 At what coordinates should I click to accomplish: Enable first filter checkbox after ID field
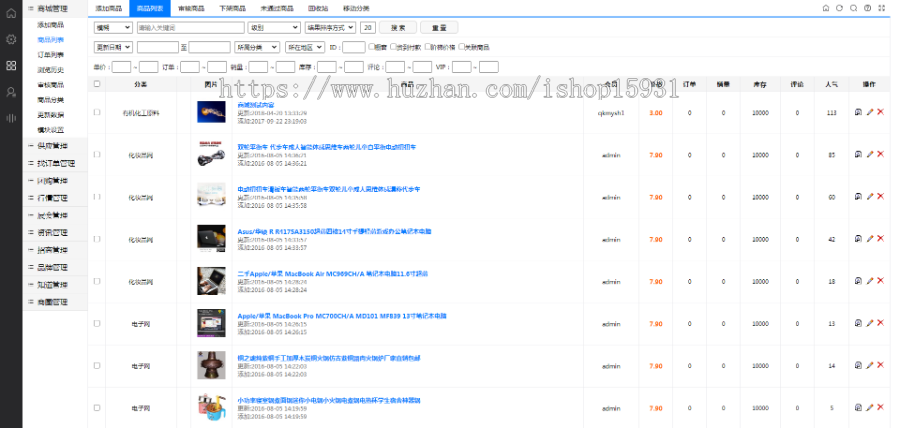(x=371, y=46)
